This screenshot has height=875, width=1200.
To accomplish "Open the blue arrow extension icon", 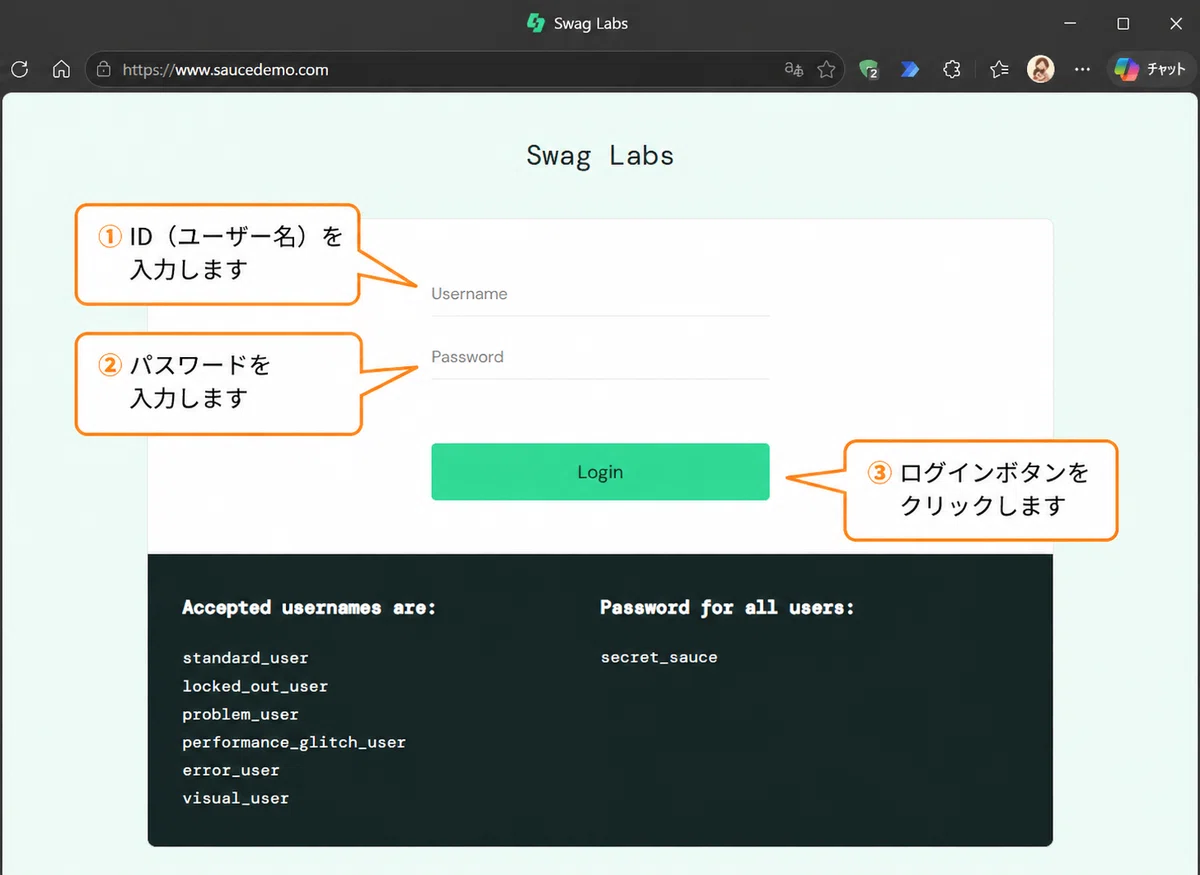I will click(910, 69).
